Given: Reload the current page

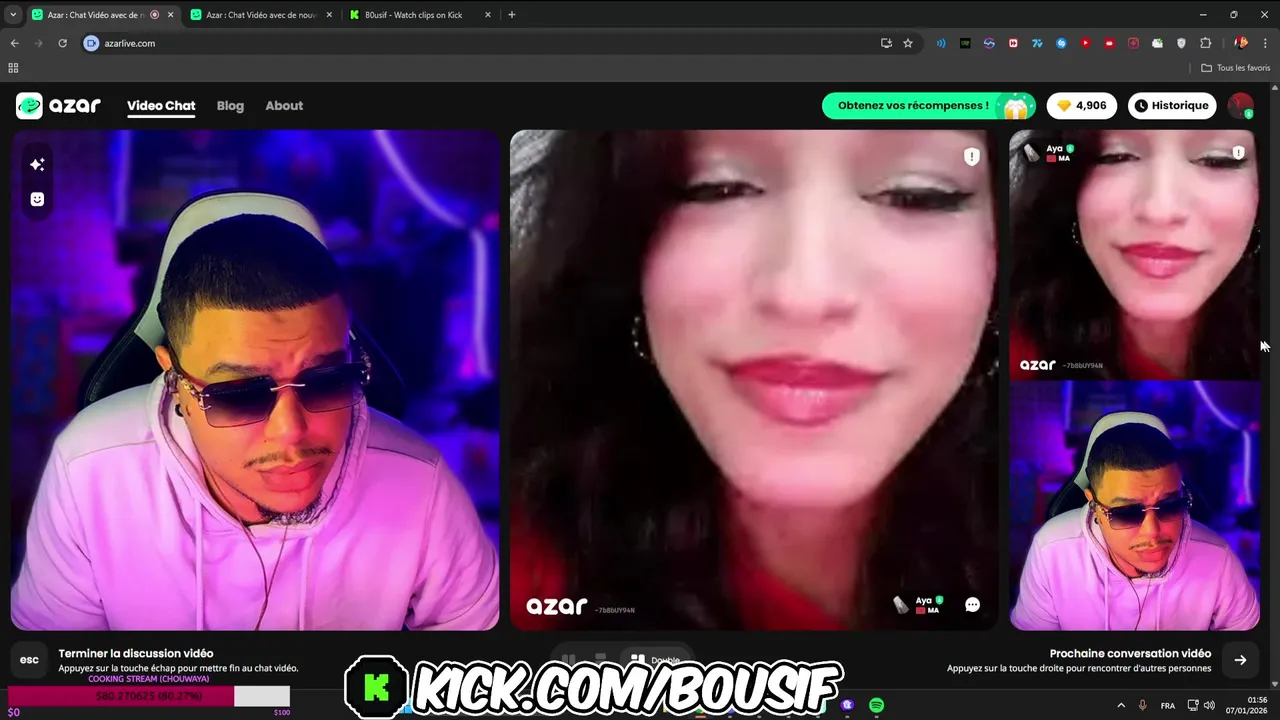Looking at the screenshot, I should click(62, 43).
